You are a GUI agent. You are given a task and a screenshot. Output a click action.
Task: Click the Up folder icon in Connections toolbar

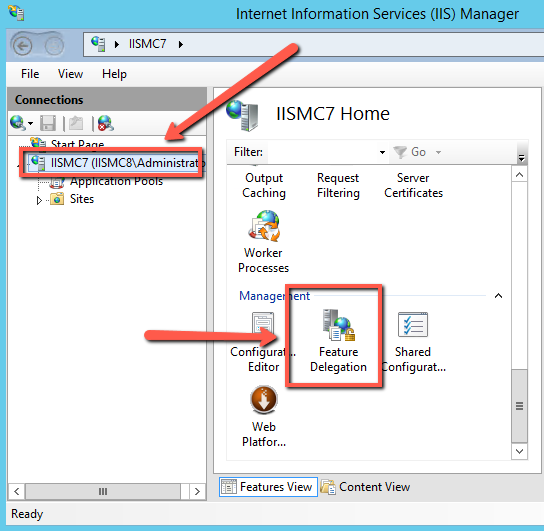point(76,123)
